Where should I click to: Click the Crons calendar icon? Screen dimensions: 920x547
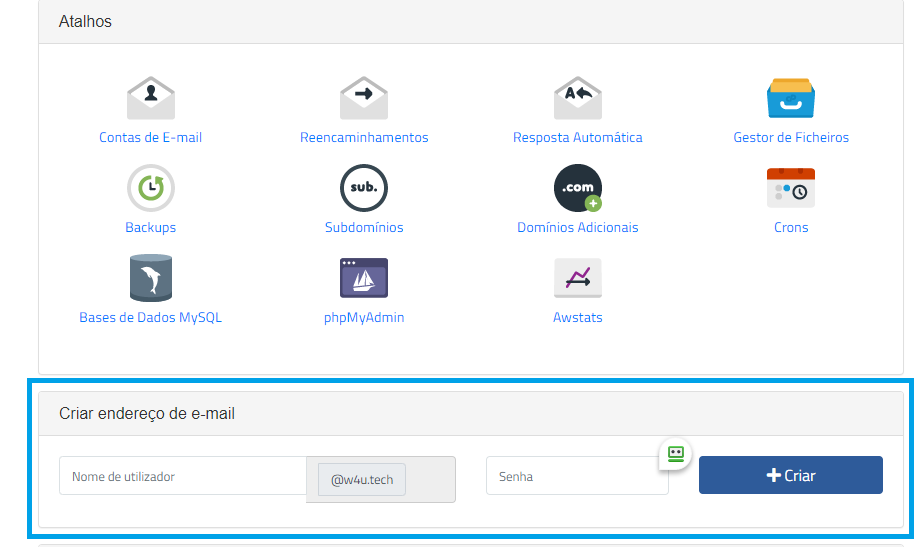791,188
